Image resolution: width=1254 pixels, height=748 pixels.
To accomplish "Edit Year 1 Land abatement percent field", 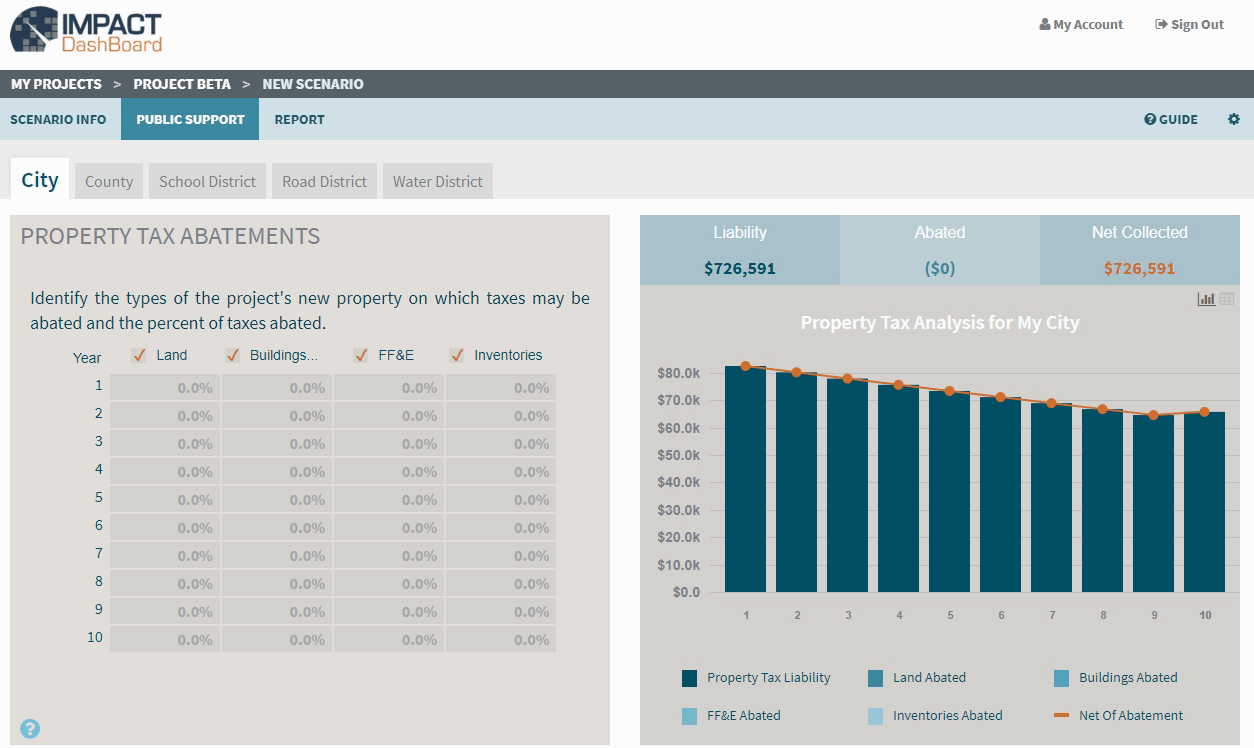I will [x=165, y=388].
